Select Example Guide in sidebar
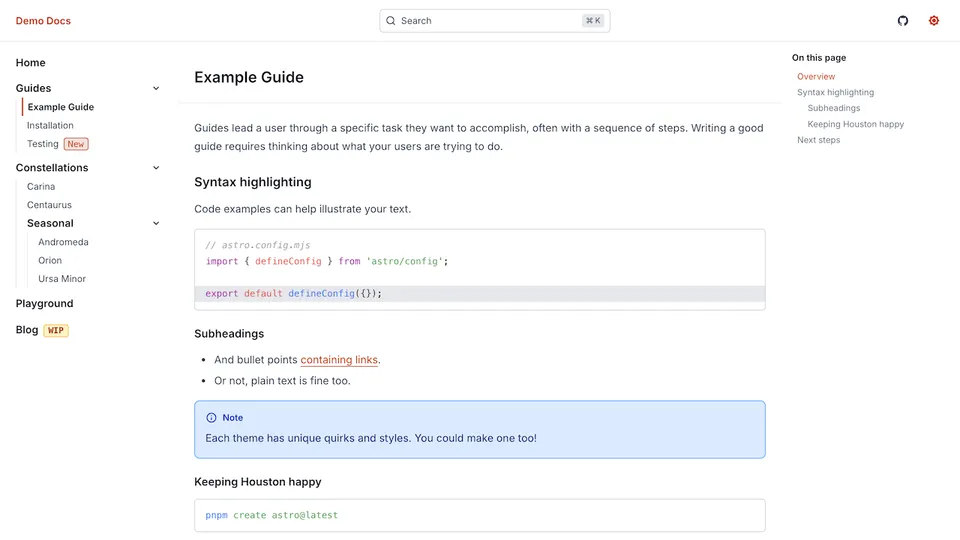 point(61,107)
